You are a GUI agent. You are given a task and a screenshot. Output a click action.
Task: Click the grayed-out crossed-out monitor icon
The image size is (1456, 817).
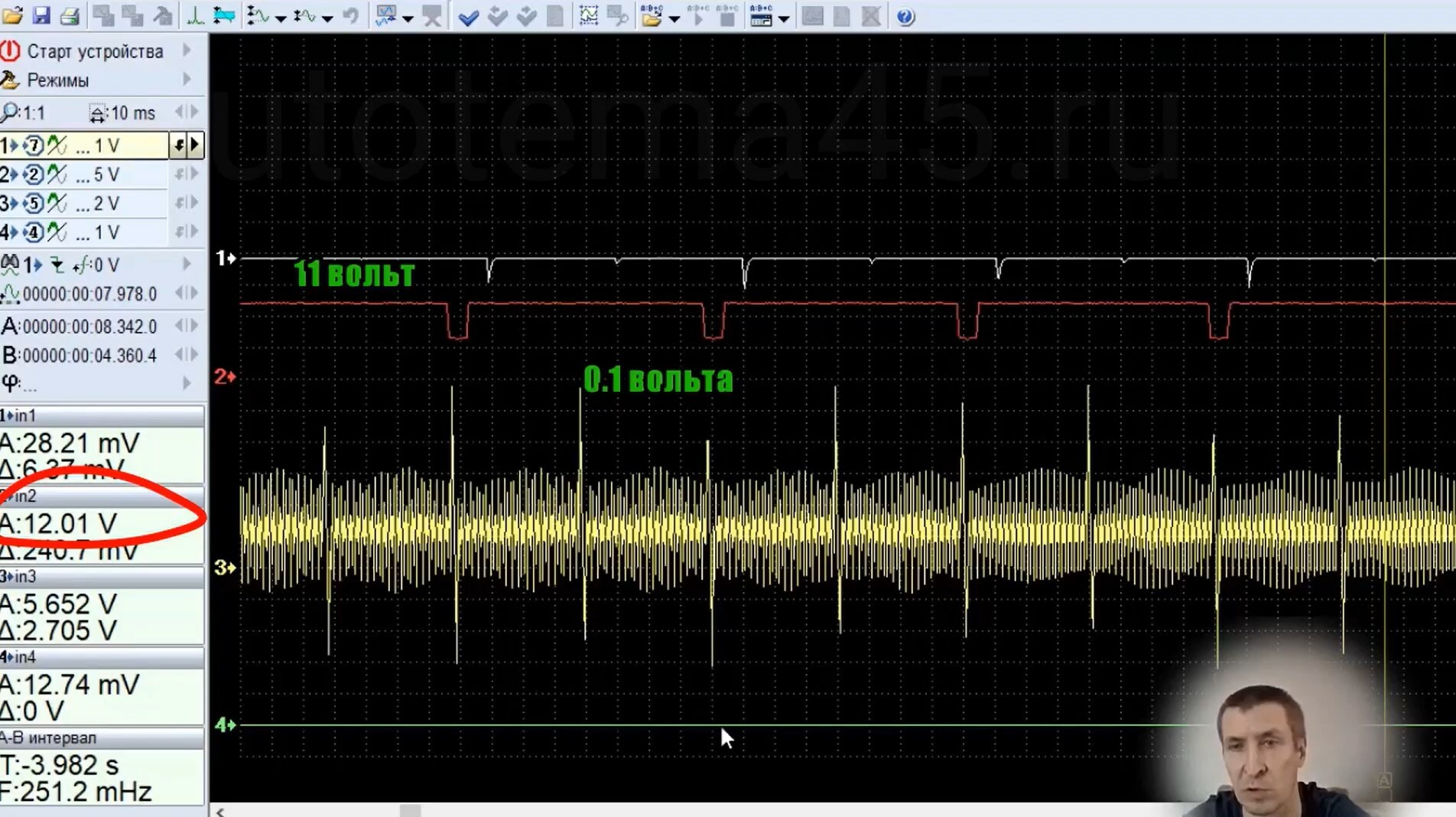click(x=433, y=15)
